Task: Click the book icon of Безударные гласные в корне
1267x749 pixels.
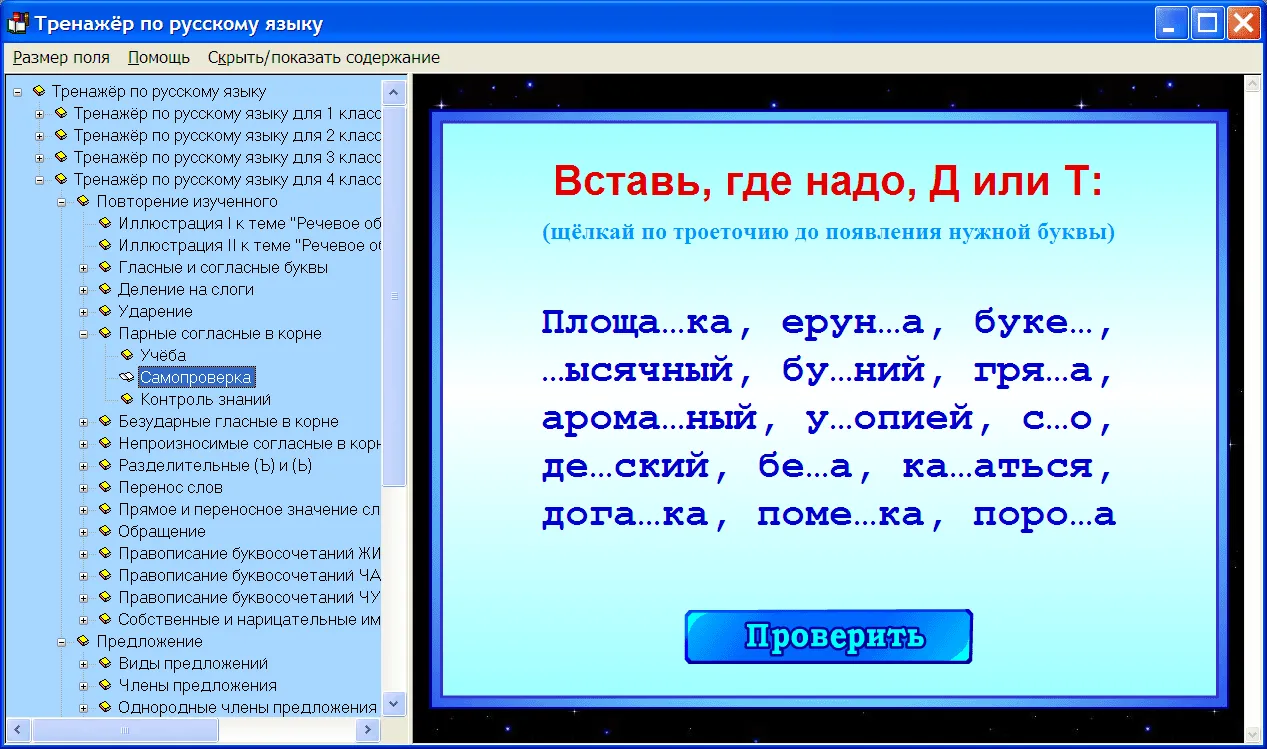Action: (x=105, y=421)
